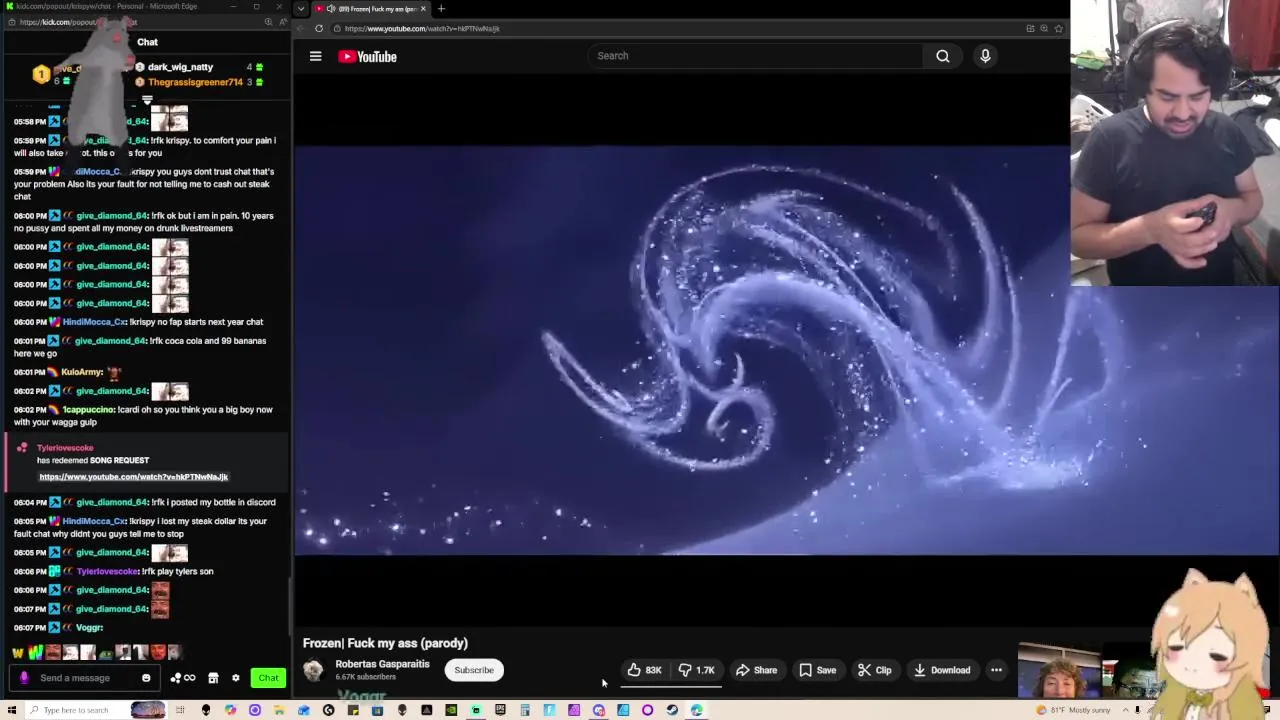Image resolution: width=1280 pixels, height=720 pixels.
Task: Open more actions three-dot menu
Action: 996,670
